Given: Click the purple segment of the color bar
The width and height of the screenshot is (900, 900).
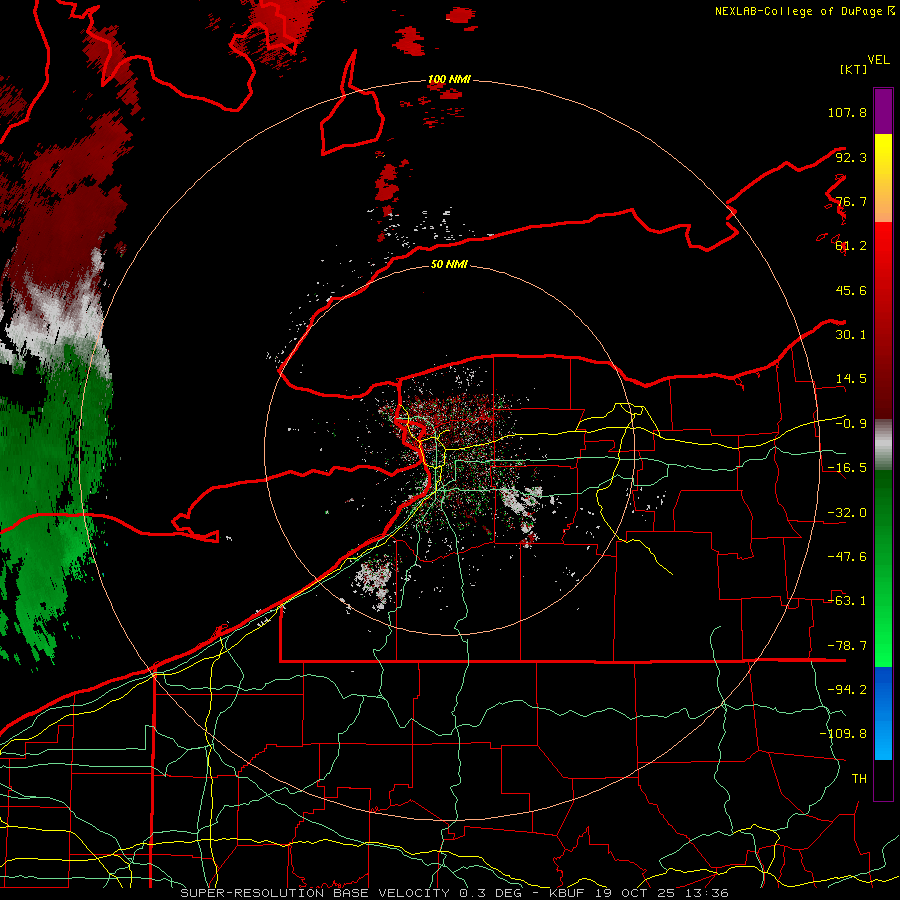Looking at the screenshot, I should [x=883, y=111].
